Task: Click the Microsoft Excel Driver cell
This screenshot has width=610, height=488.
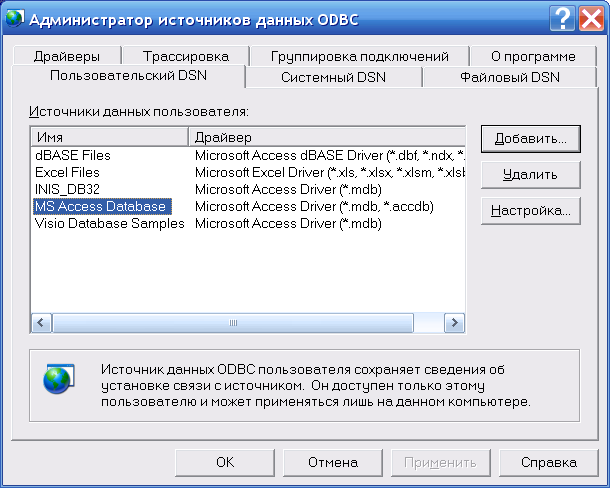Action: 330,172
